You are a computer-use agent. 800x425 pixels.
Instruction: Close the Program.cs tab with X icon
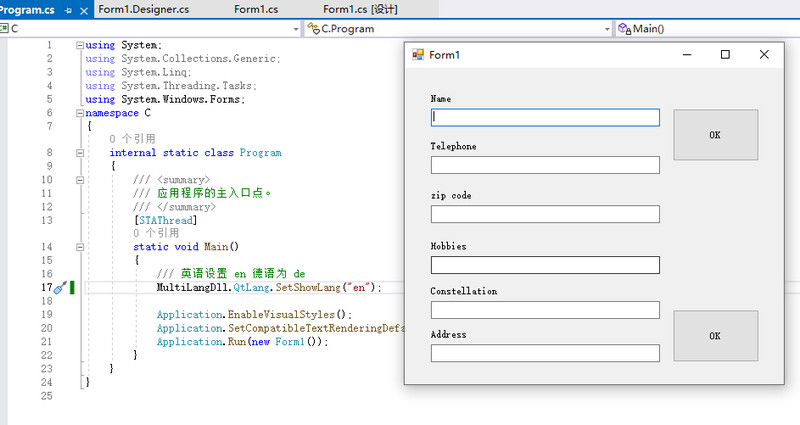84,11
